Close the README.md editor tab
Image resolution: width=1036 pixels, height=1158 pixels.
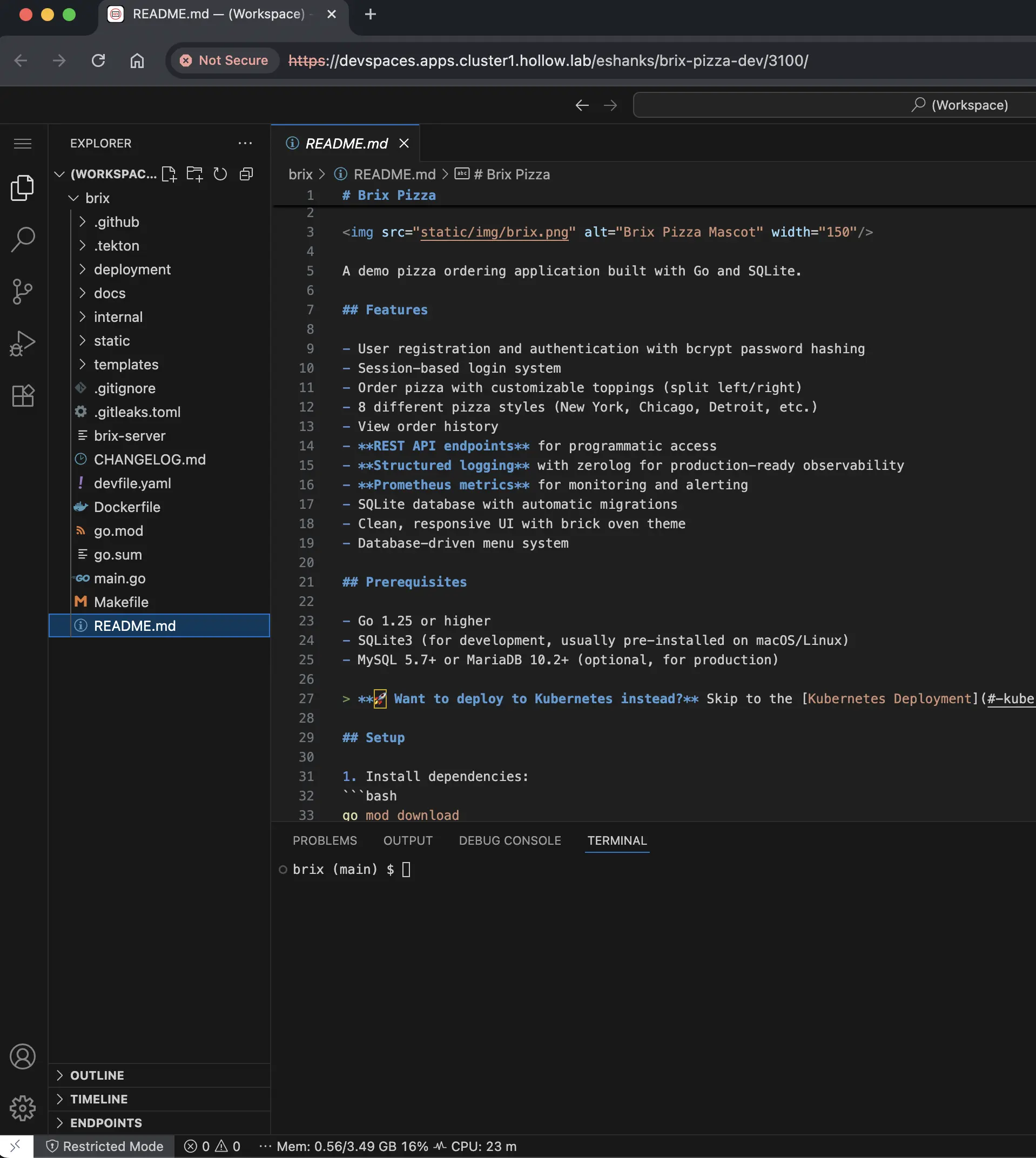coord(404,143)
